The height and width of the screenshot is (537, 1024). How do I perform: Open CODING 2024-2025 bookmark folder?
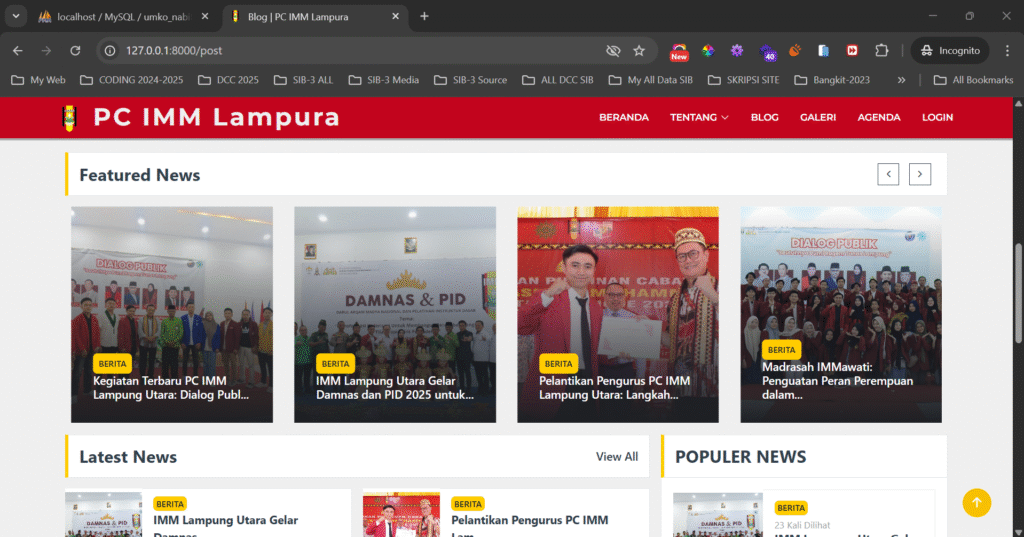131,80
